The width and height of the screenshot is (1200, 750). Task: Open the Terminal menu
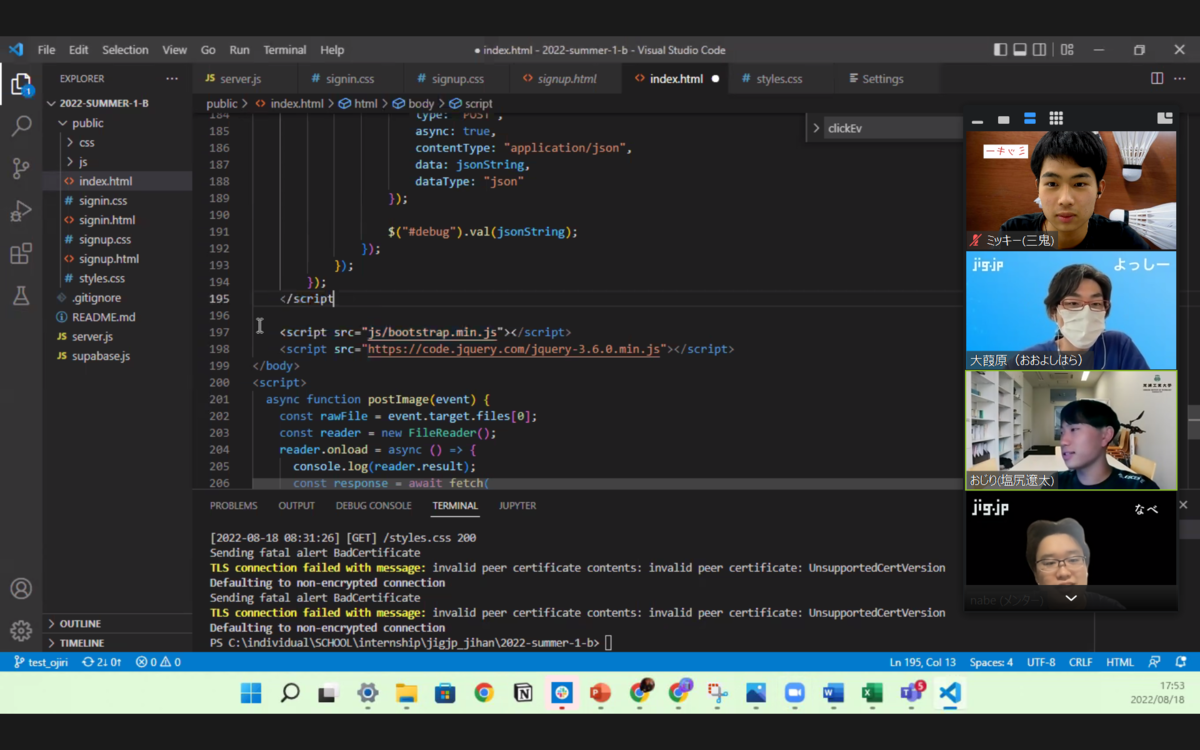pos(284,50)
